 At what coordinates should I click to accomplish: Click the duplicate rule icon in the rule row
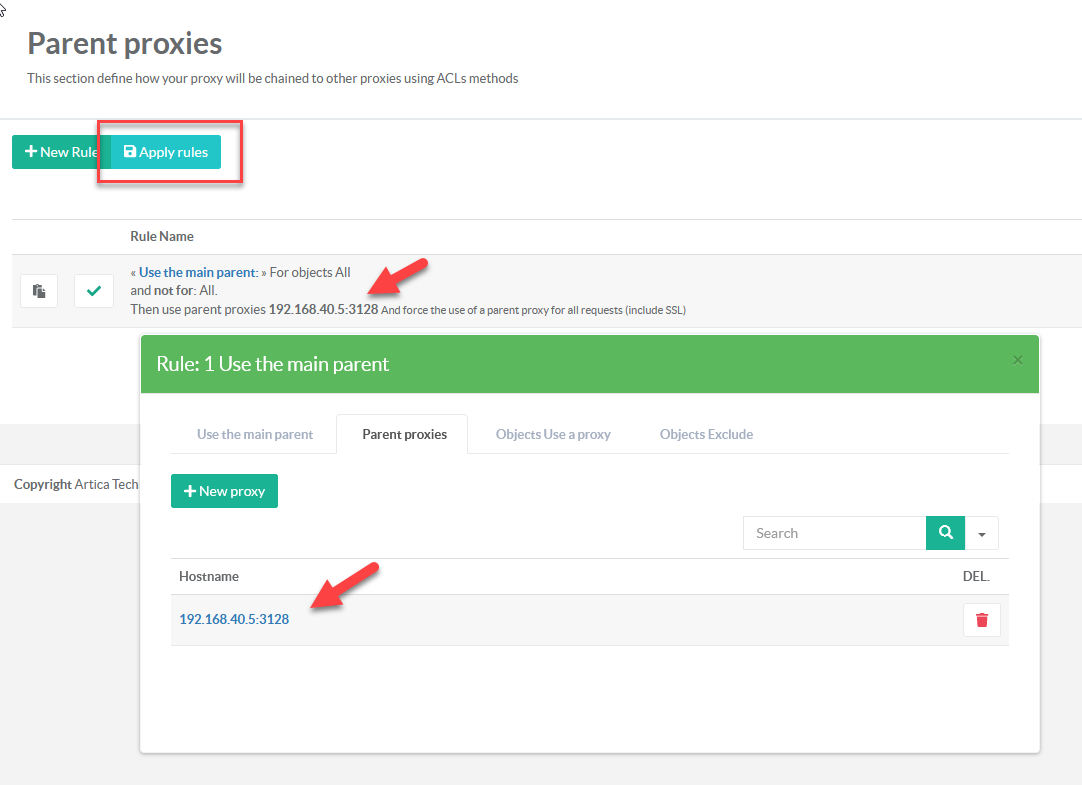[39, 291]
